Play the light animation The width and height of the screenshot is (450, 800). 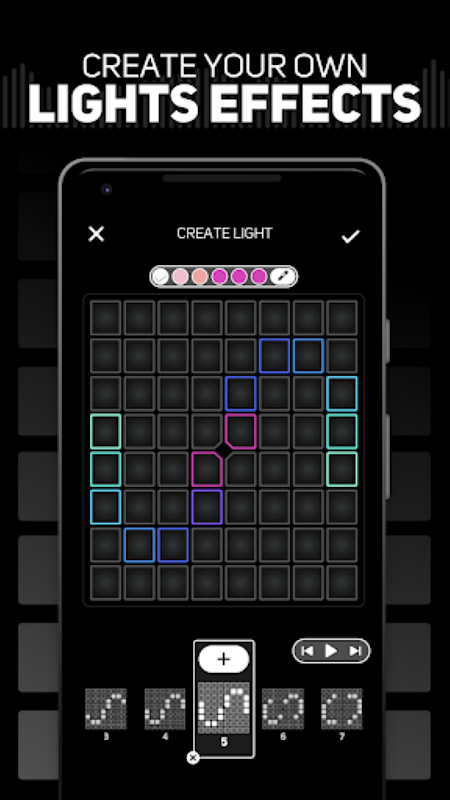click(x=331, y=651)
